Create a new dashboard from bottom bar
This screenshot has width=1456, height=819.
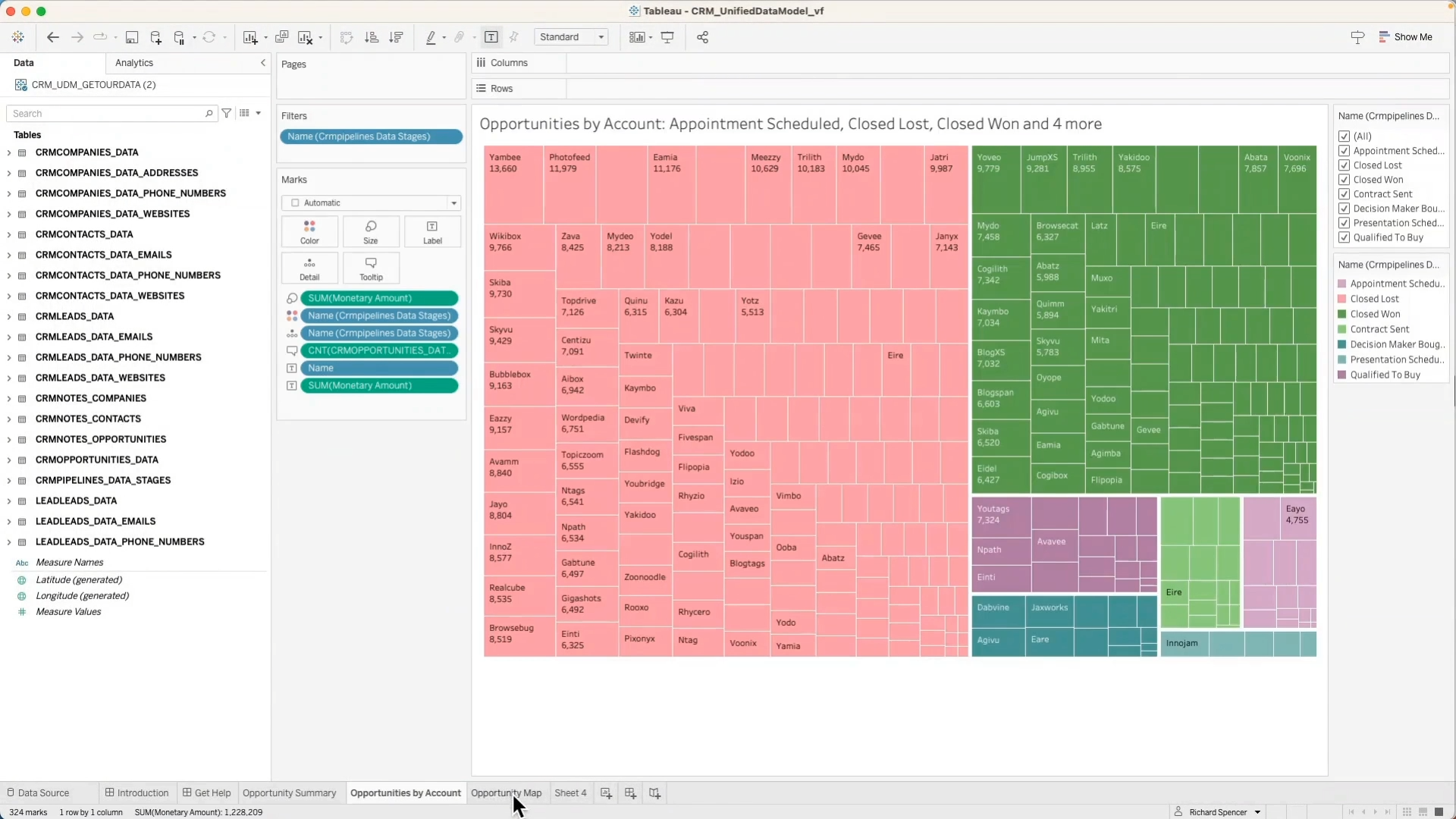[x=630, y=793]
